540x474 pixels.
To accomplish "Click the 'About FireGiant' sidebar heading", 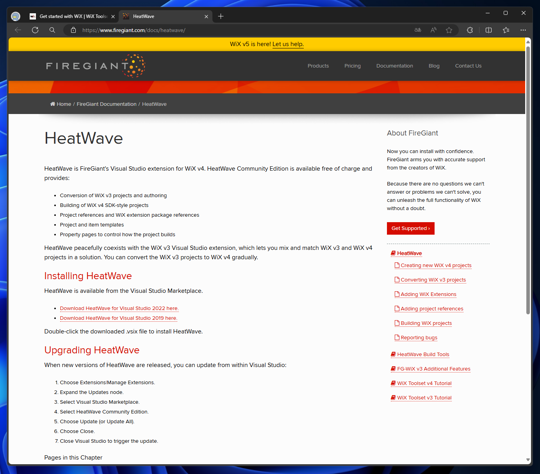I will [412, 133].
